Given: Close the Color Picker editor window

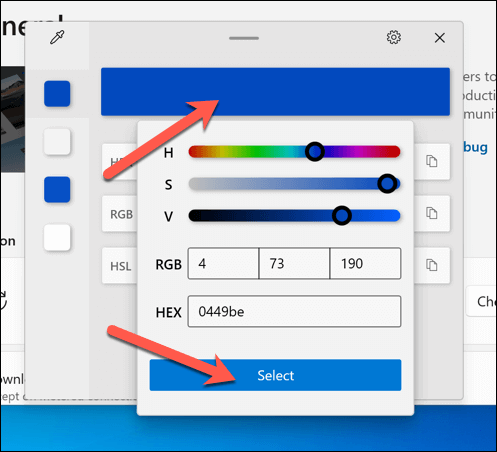Looking at the screenshot, I should 440,38.
